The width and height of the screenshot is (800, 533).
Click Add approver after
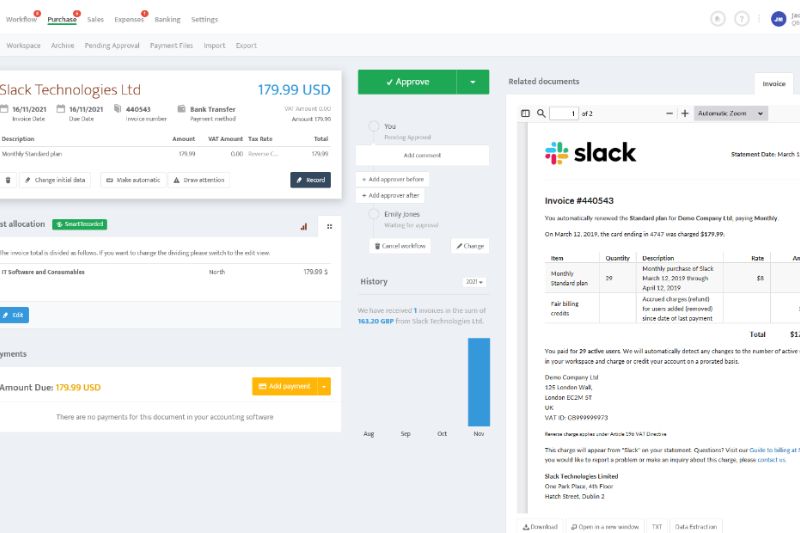(390, 195)
